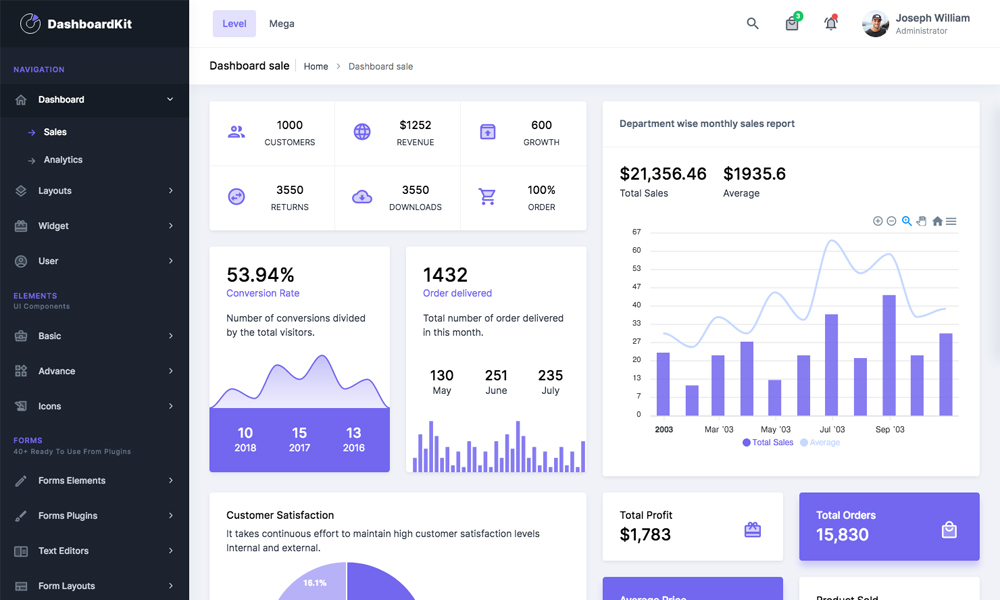Open the clipboard tasks icon with badge

coord(792,24)
